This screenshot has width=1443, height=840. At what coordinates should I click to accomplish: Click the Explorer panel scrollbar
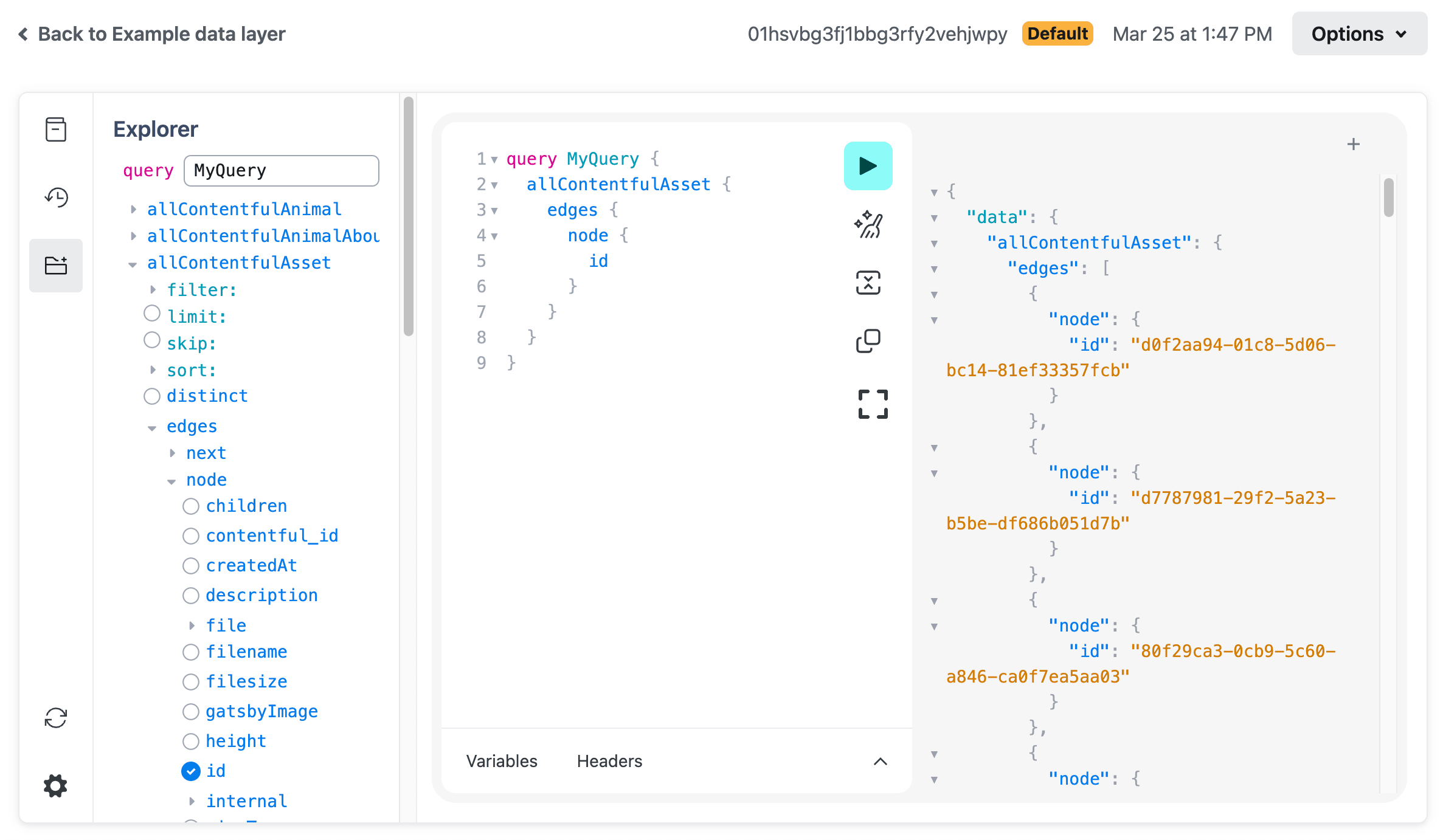[x=409, y=216]
